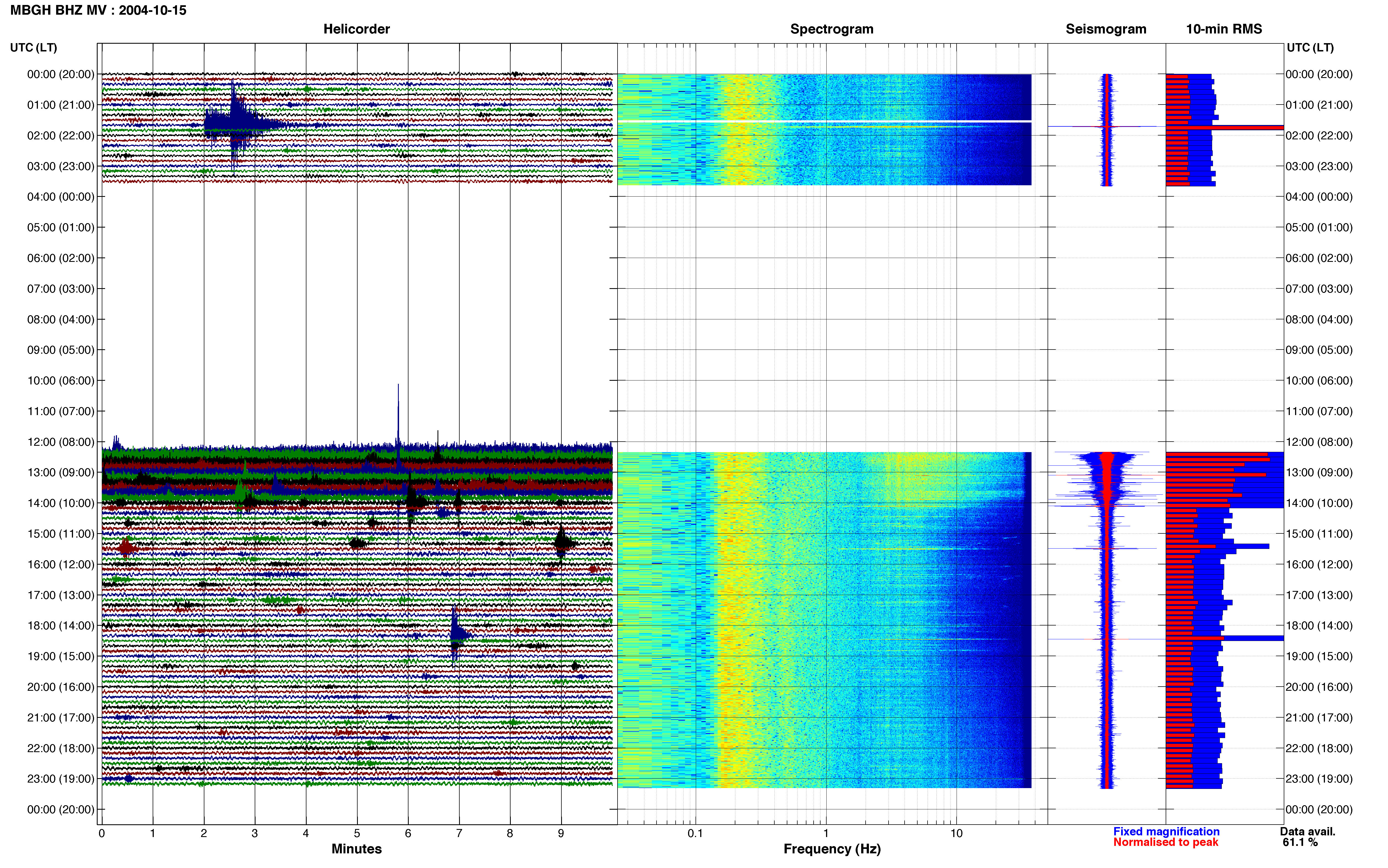Click the right '13:00 (09:00)' time label
The height and width of the screenshot is (868, 1388).
[x=1319, y=473]
